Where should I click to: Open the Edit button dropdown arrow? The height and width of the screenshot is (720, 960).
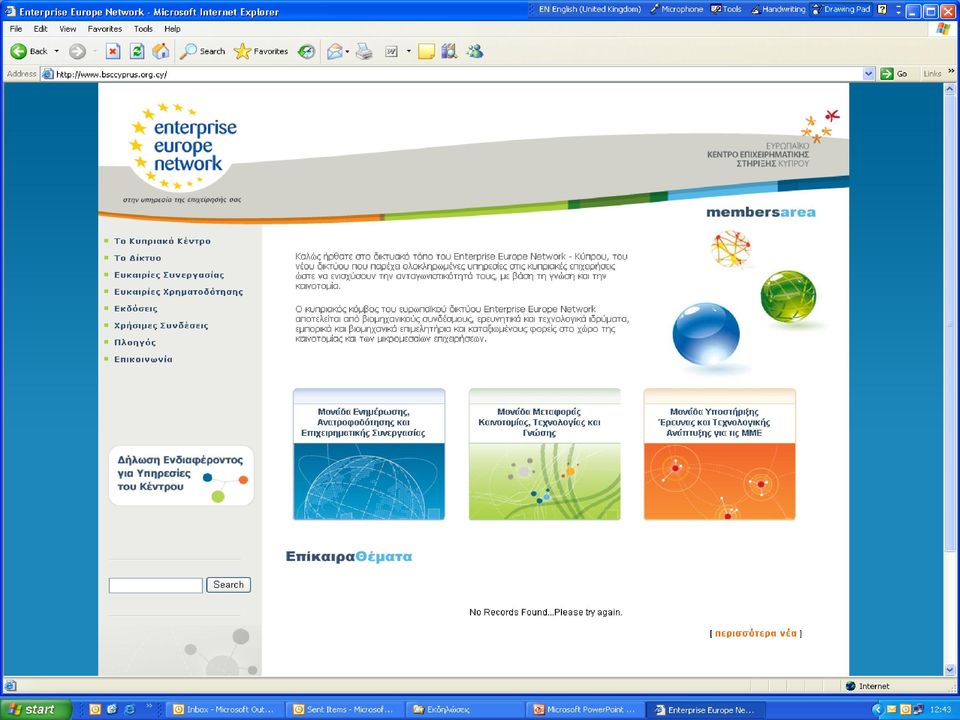tap(408, 51)
